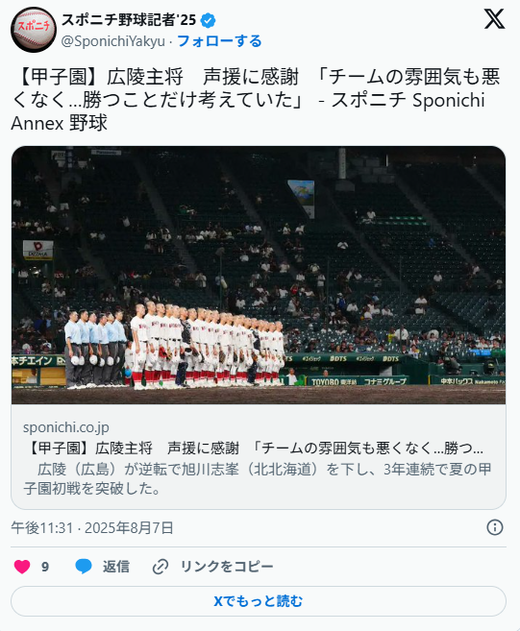Click the like count number 9
This screenshot has width=520, height=631.
pos(45,567)
